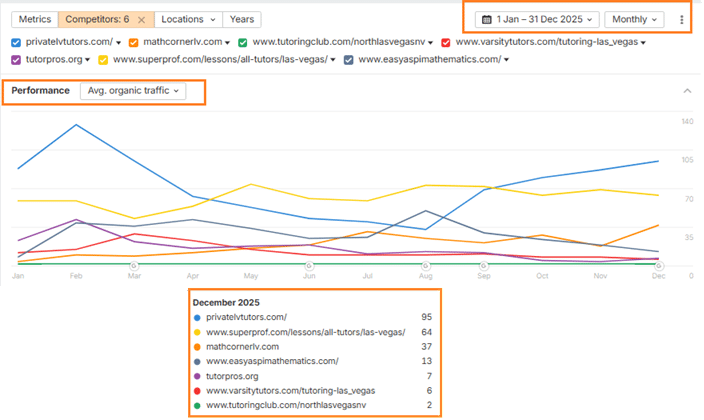Uncheck the privatelvtutors.com/ checkbox
The width and height of the screenshot is (704, 420).
pyautogui.click(x=16, y=43)
